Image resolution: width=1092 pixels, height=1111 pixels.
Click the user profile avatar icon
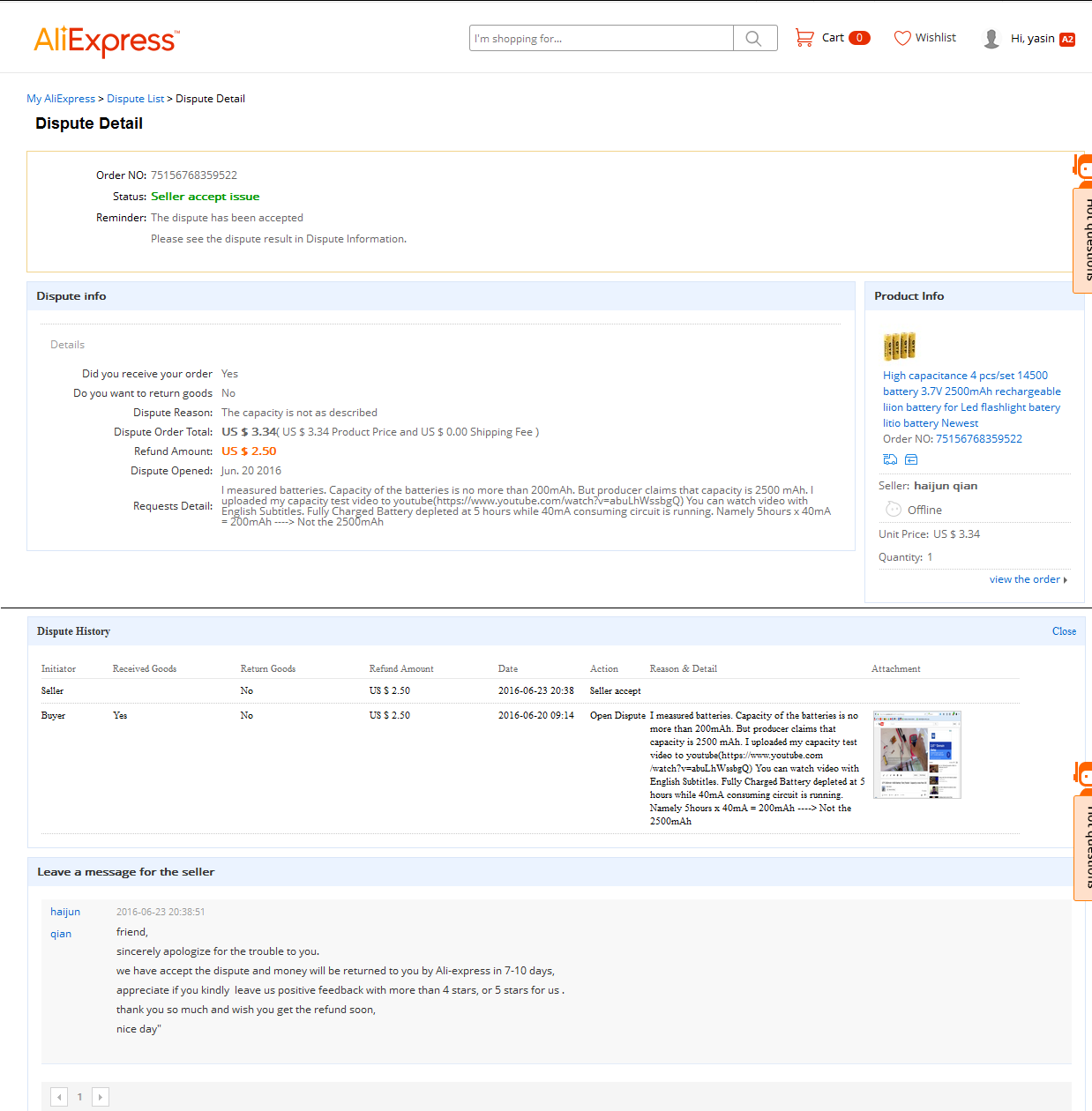pyautogui.click(x=991, y=39)
